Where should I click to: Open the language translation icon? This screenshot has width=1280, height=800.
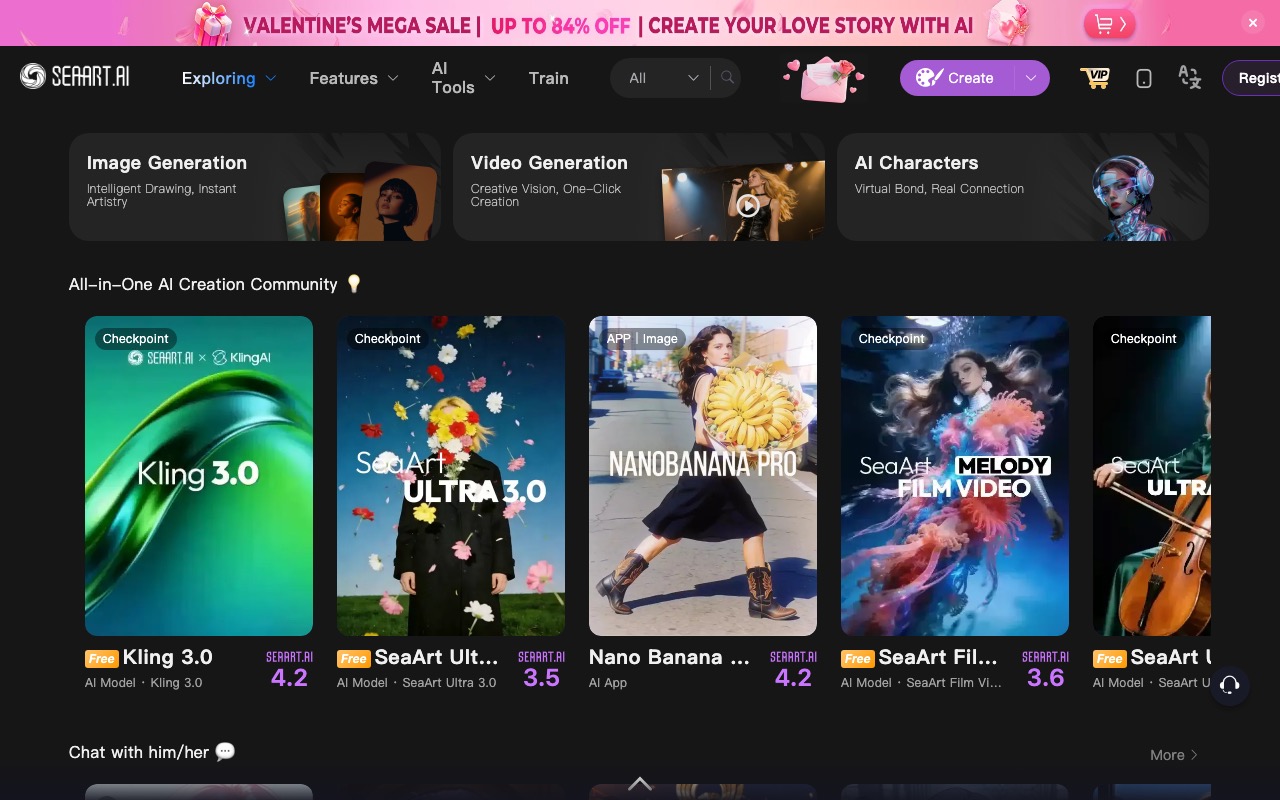(x=1189, y=78)
